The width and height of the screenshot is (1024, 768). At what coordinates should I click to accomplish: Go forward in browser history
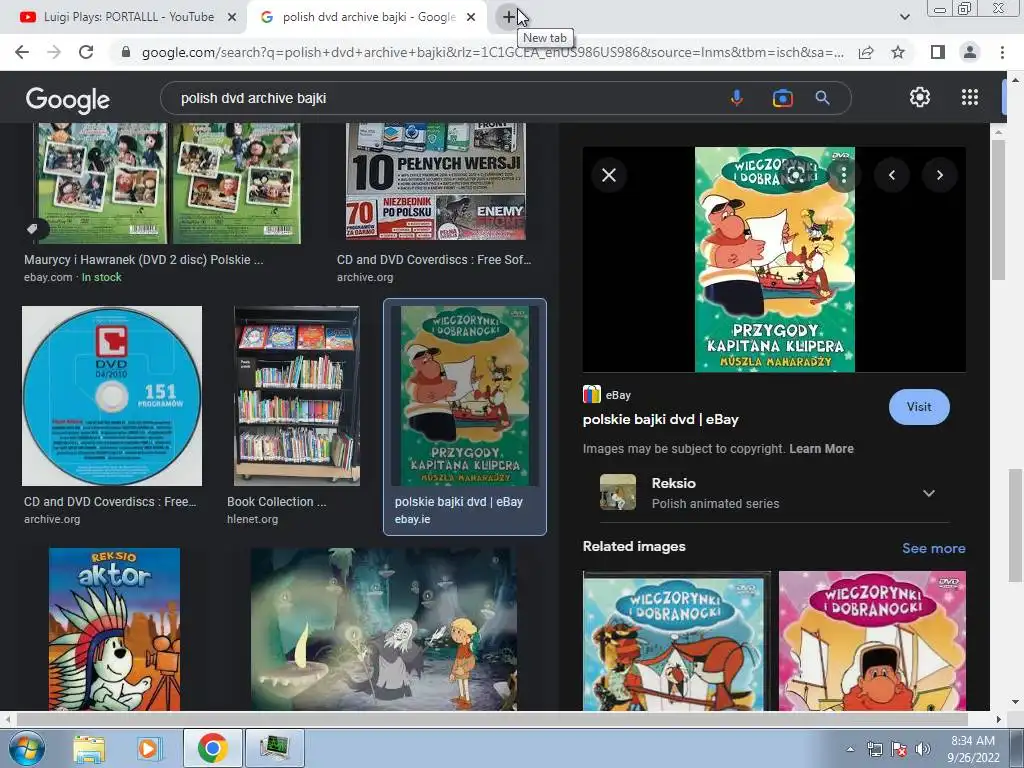pos(54,52)
